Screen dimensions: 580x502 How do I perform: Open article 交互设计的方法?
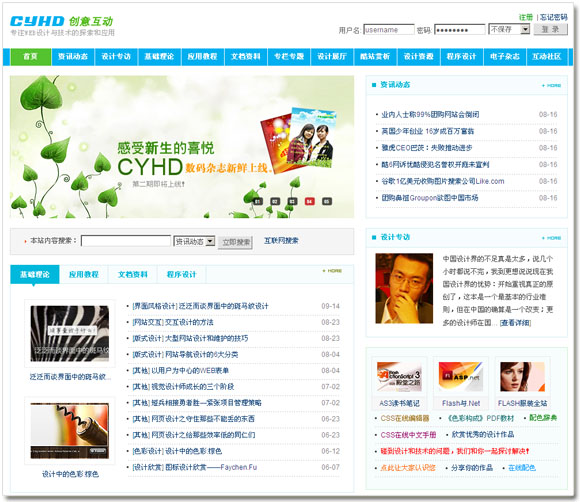173,322
